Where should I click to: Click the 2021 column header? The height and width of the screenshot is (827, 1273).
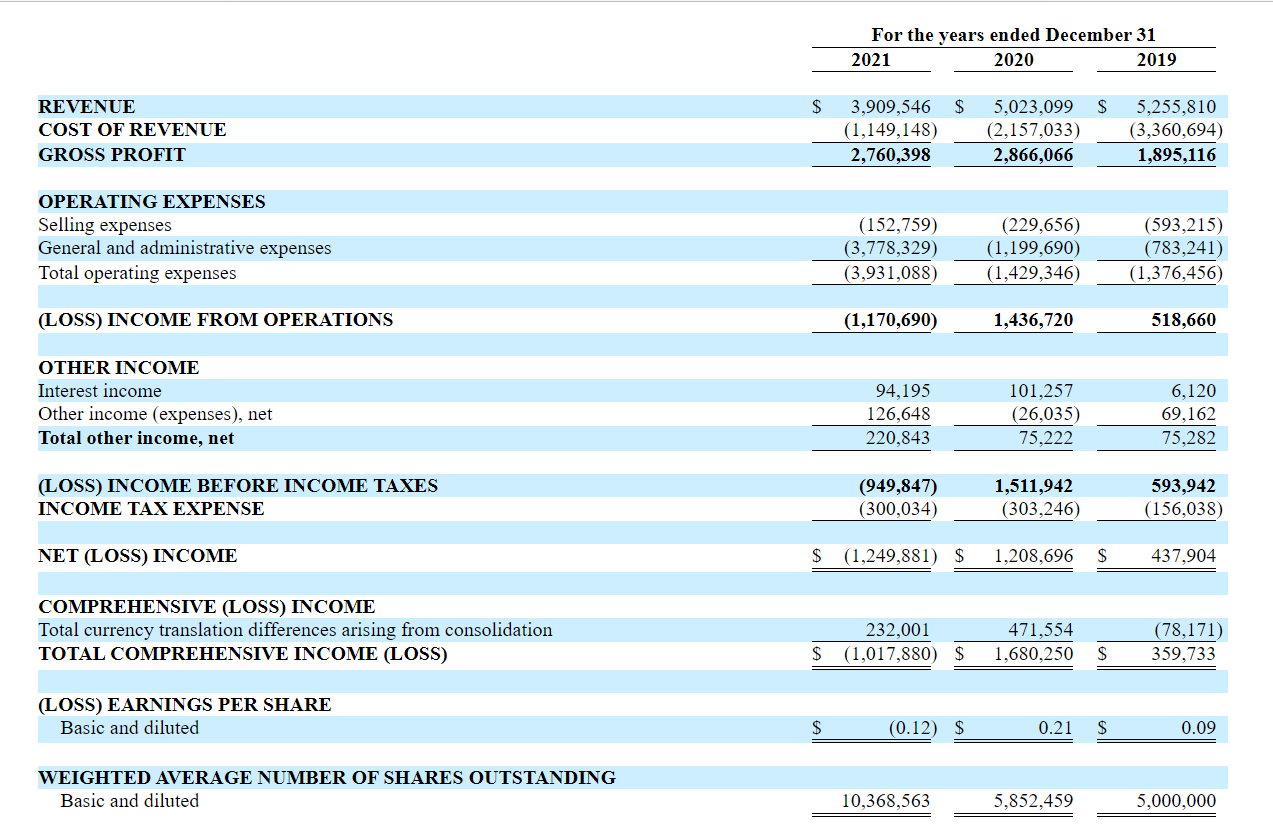pos(870,60)
